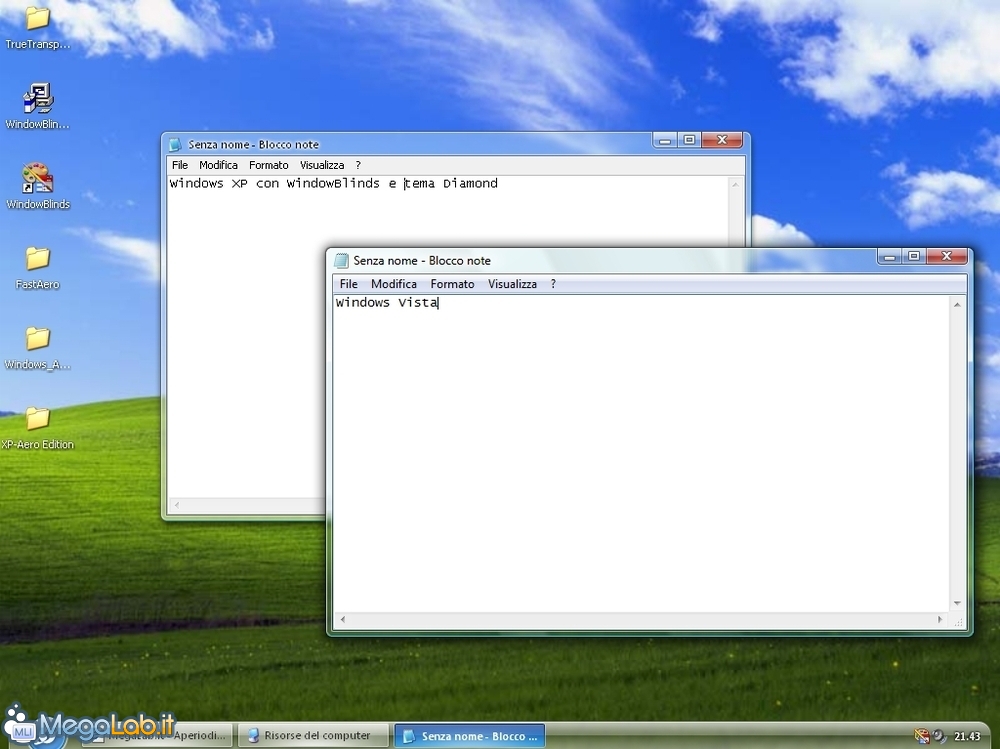
Task: Click the word 'WindowBlinds' in the rear notepad text
Action: [333, 184]
